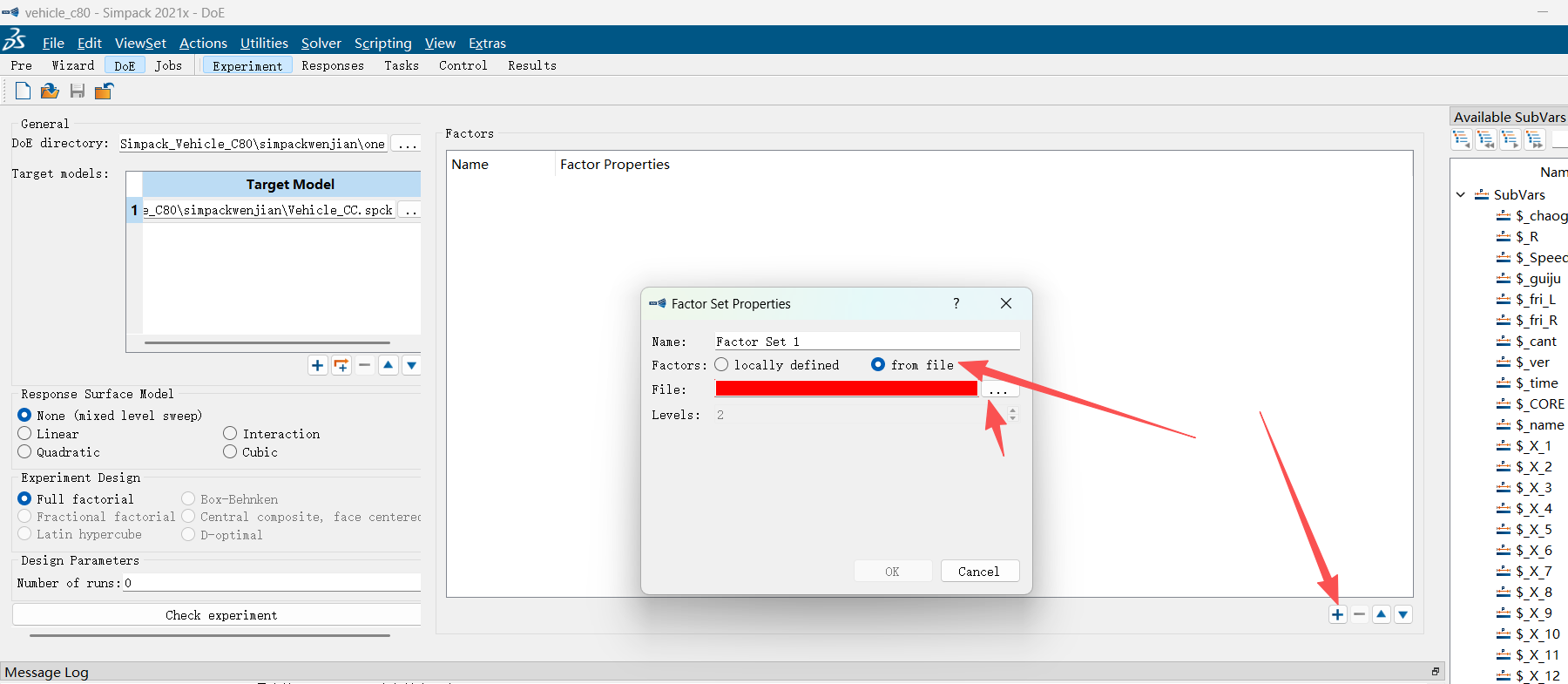Viewport: 1568px width, 684px height.
Task: Open an existing DoE file icon
Action: coord(50,91)
